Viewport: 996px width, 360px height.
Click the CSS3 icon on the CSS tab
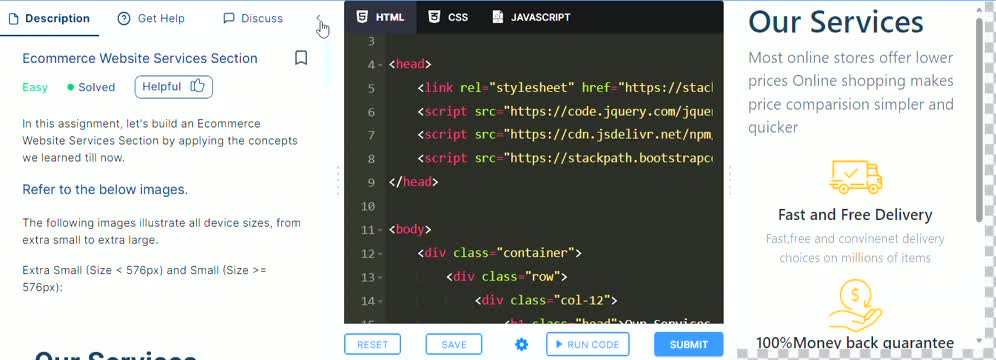pos(434,17)
